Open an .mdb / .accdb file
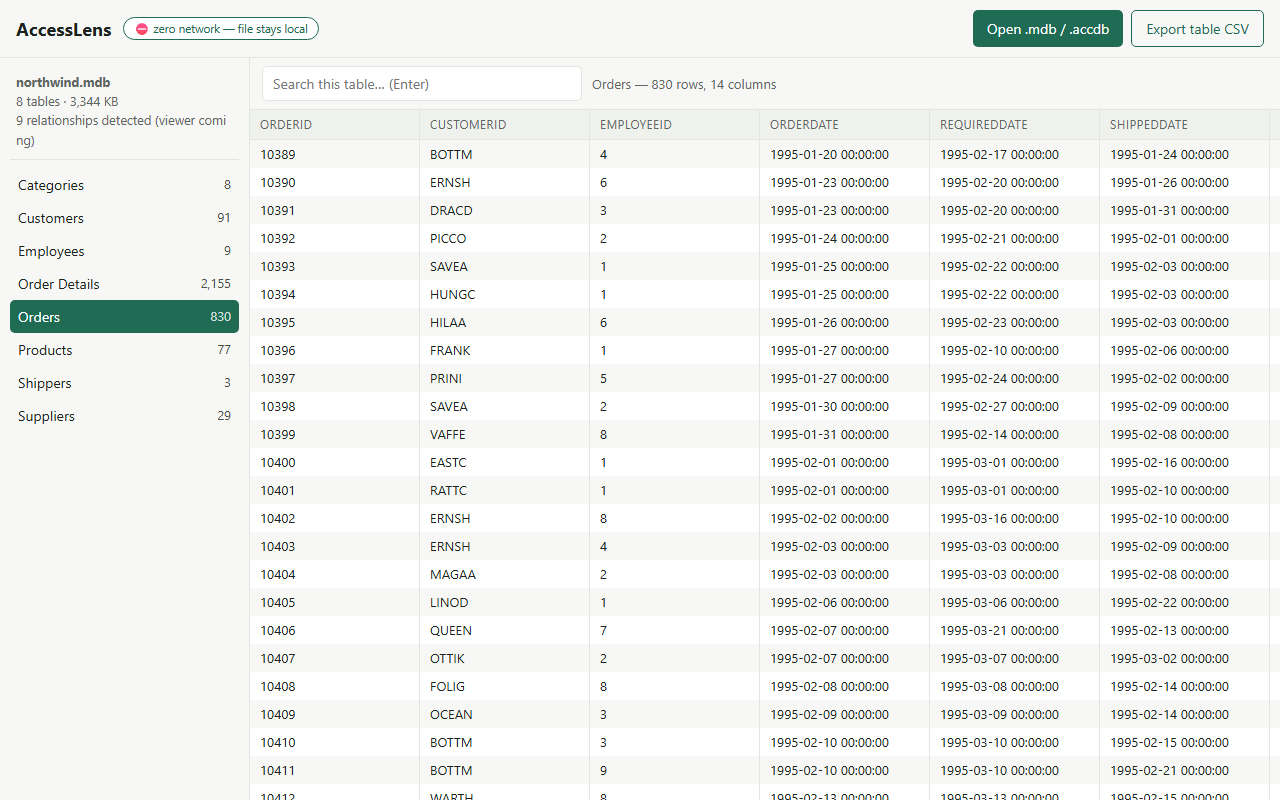Viewport: 1280px width, 800px height. [1048, 29]
